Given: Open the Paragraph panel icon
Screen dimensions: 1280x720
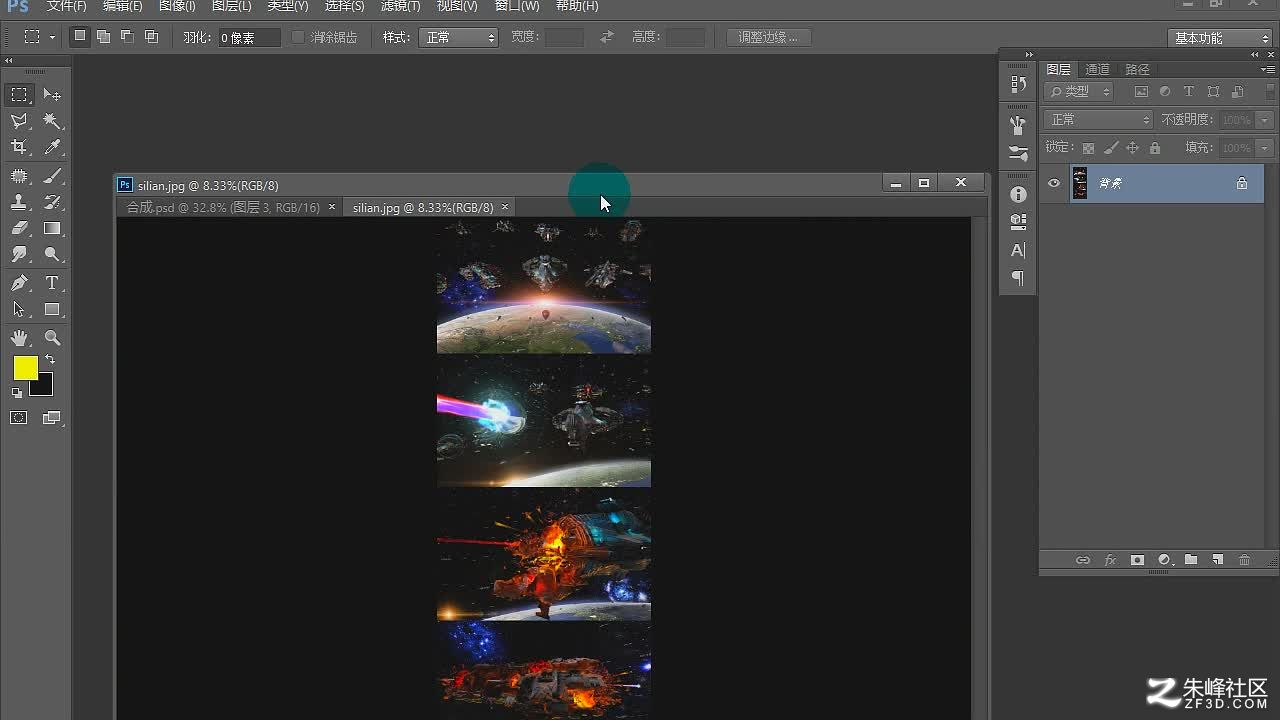Looking at the screenshot, I should coord(1018,278).
